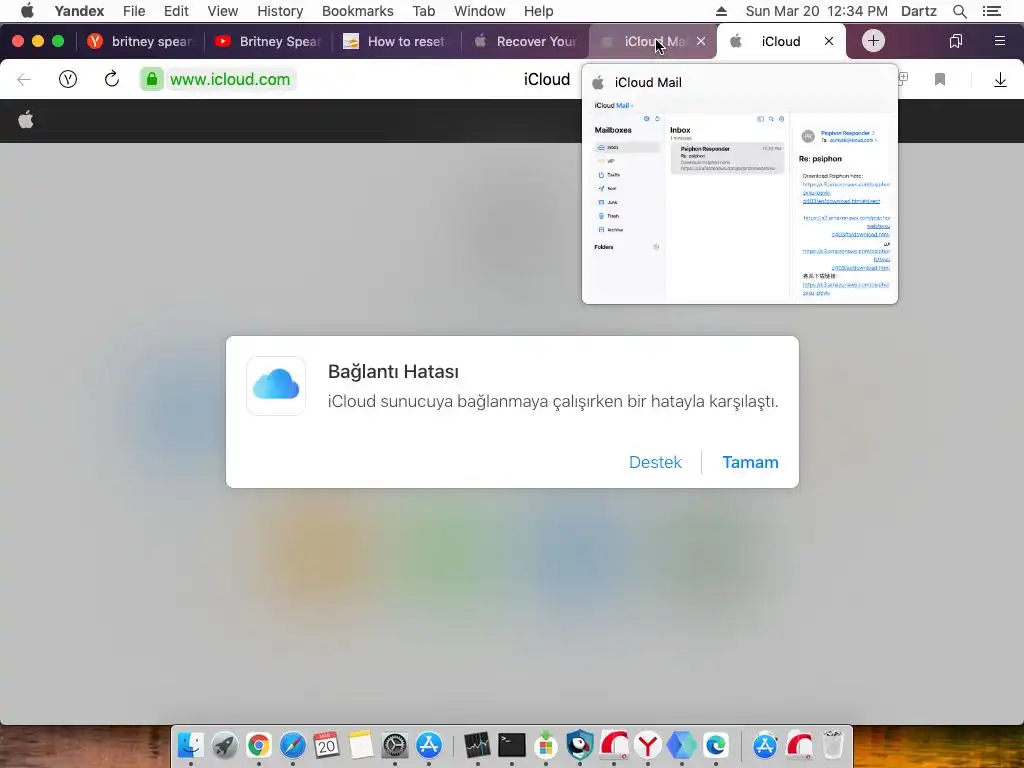Viewport: 1024px width, 768px height.
Task: Open the Yandex hamburger menu
Action: click(1000, 41)
